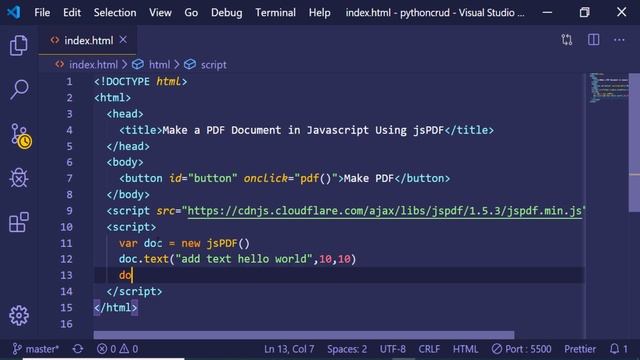Image resolution: width=640 pixels, height=360 pixels.
Task: Open the Manage gear menu
Action: coord(19,316)
